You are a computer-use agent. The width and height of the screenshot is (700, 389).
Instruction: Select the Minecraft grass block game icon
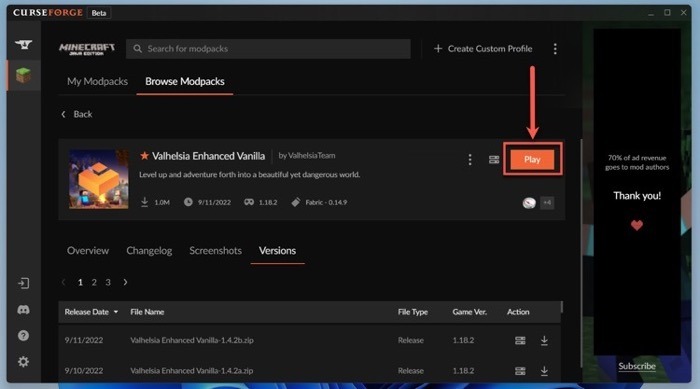point(23,75)
